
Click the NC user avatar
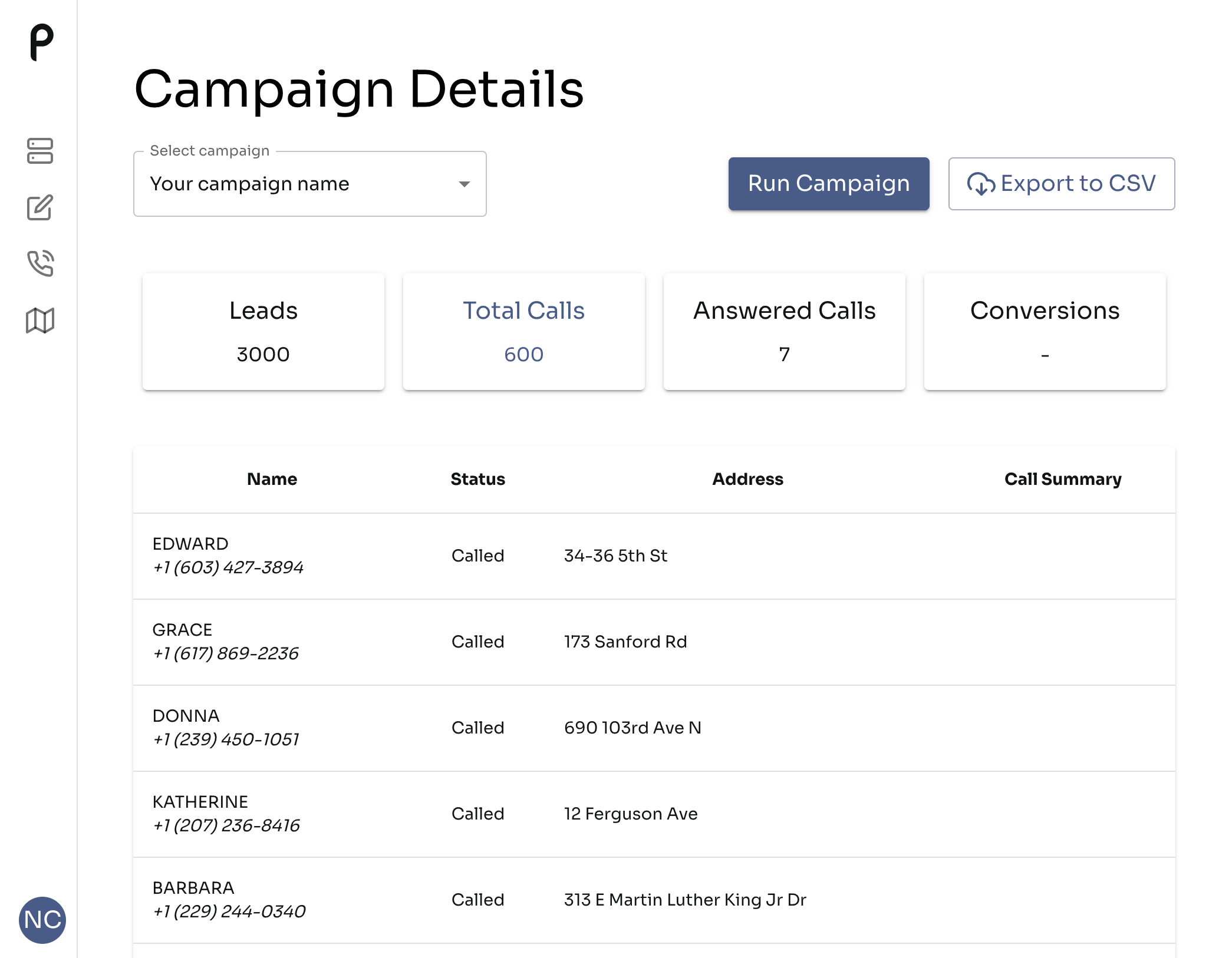42,920
